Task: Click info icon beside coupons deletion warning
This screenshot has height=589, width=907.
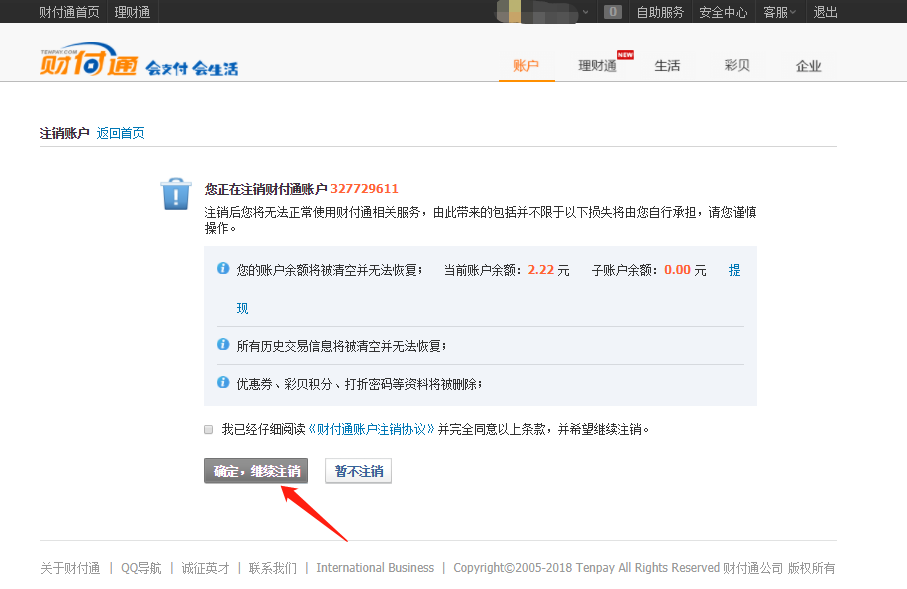Action: [x=223, y=382]
